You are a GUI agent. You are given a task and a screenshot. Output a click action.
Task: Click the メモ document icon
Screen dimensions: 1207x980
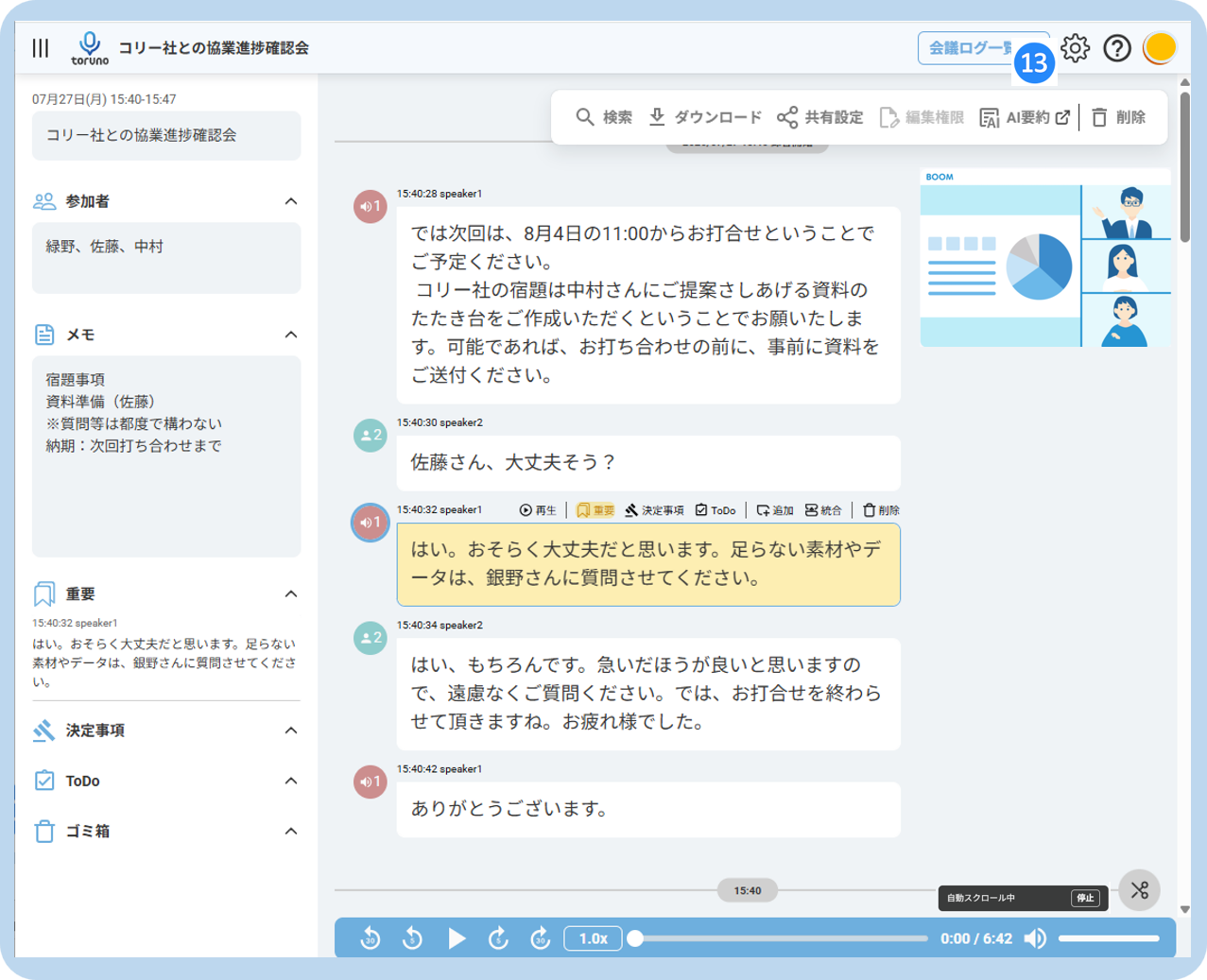tap(44, 335)
